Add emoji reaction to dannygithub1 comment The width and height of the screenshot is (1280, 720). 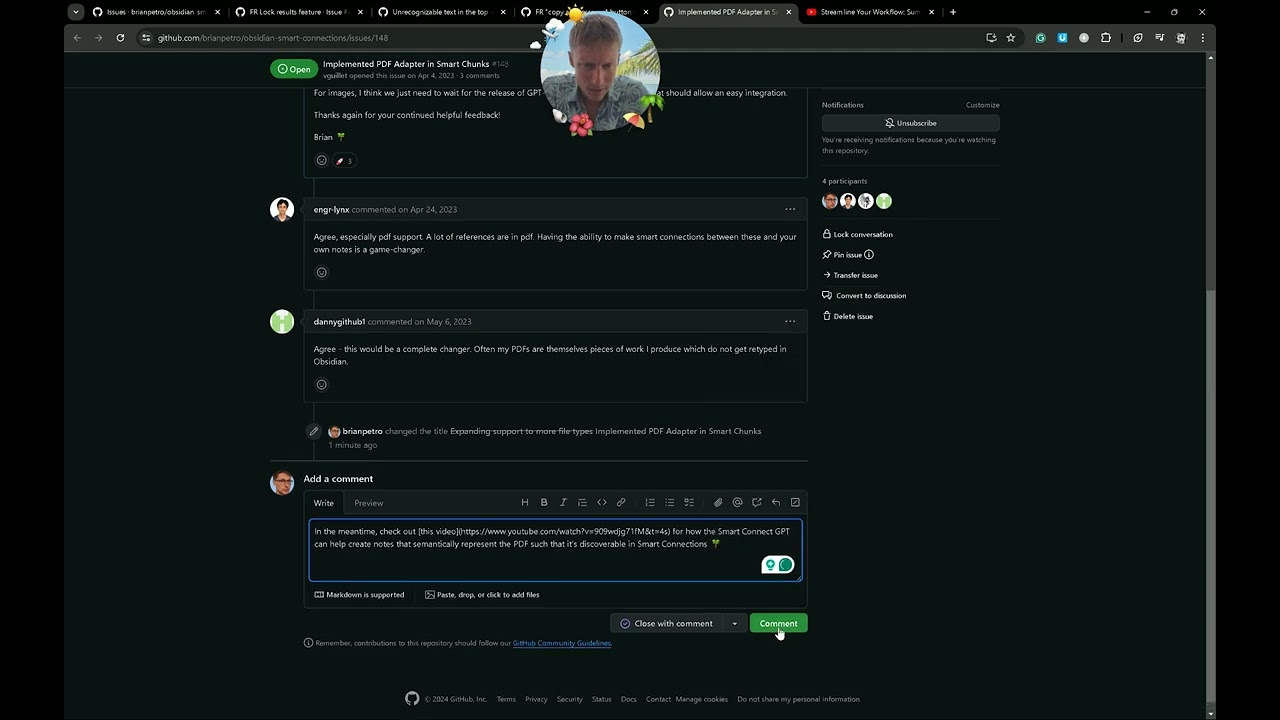(x=321, y=384)
